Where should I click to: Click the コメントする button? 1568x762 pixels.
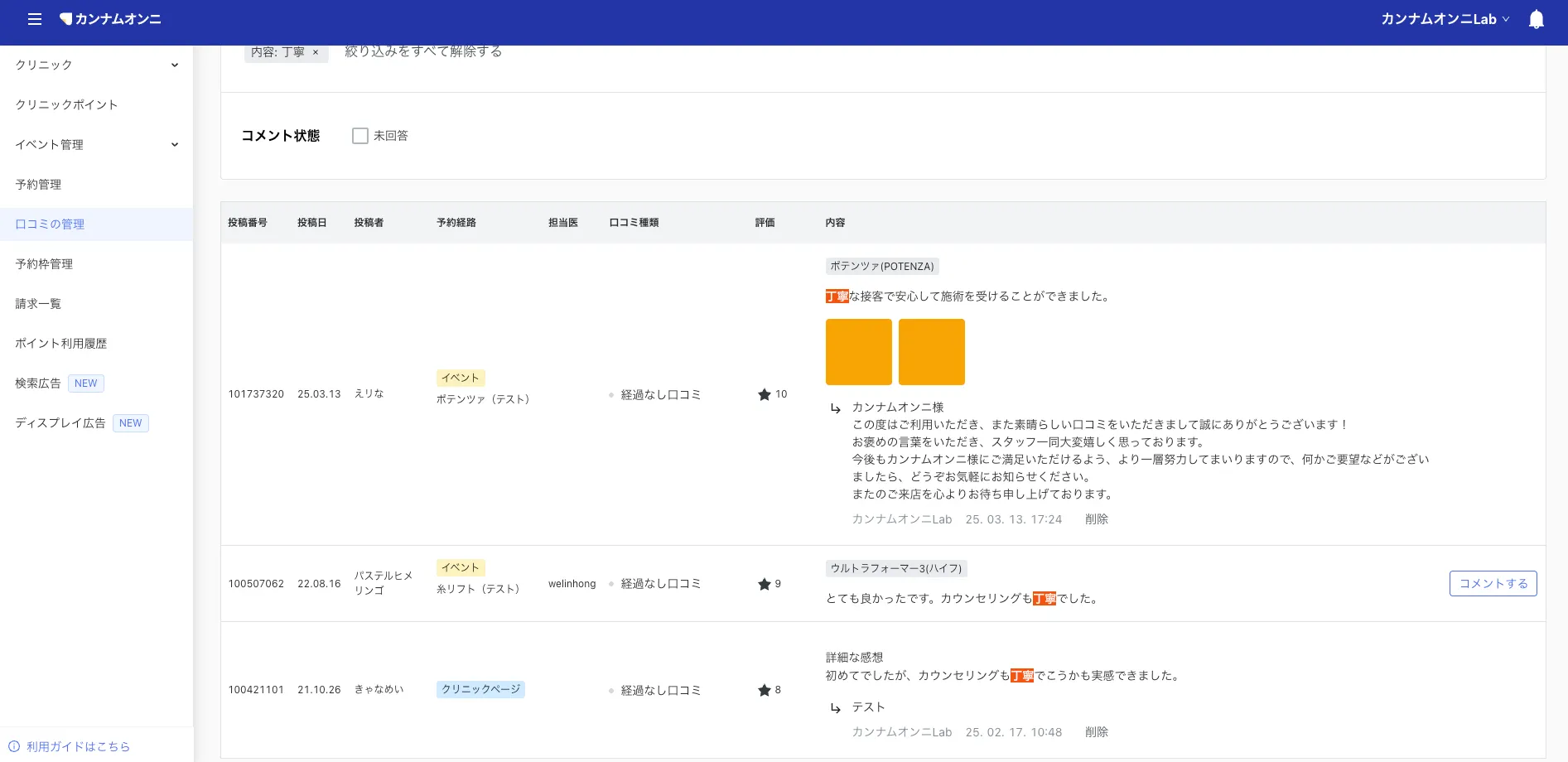pyautogui.click(x=1493, y=583)
